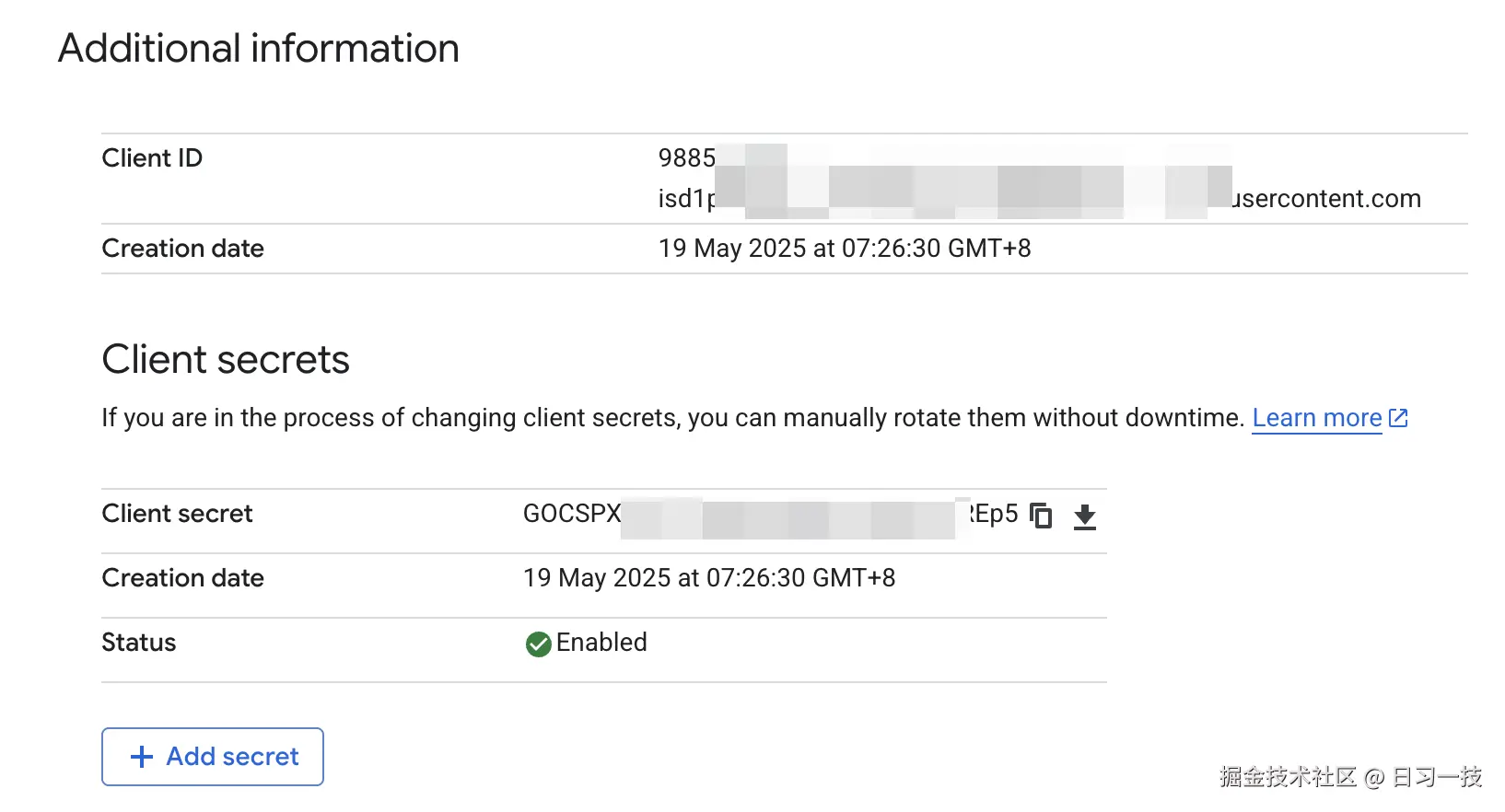Click the checkmark icon before the word Enabled

[538, 644]
